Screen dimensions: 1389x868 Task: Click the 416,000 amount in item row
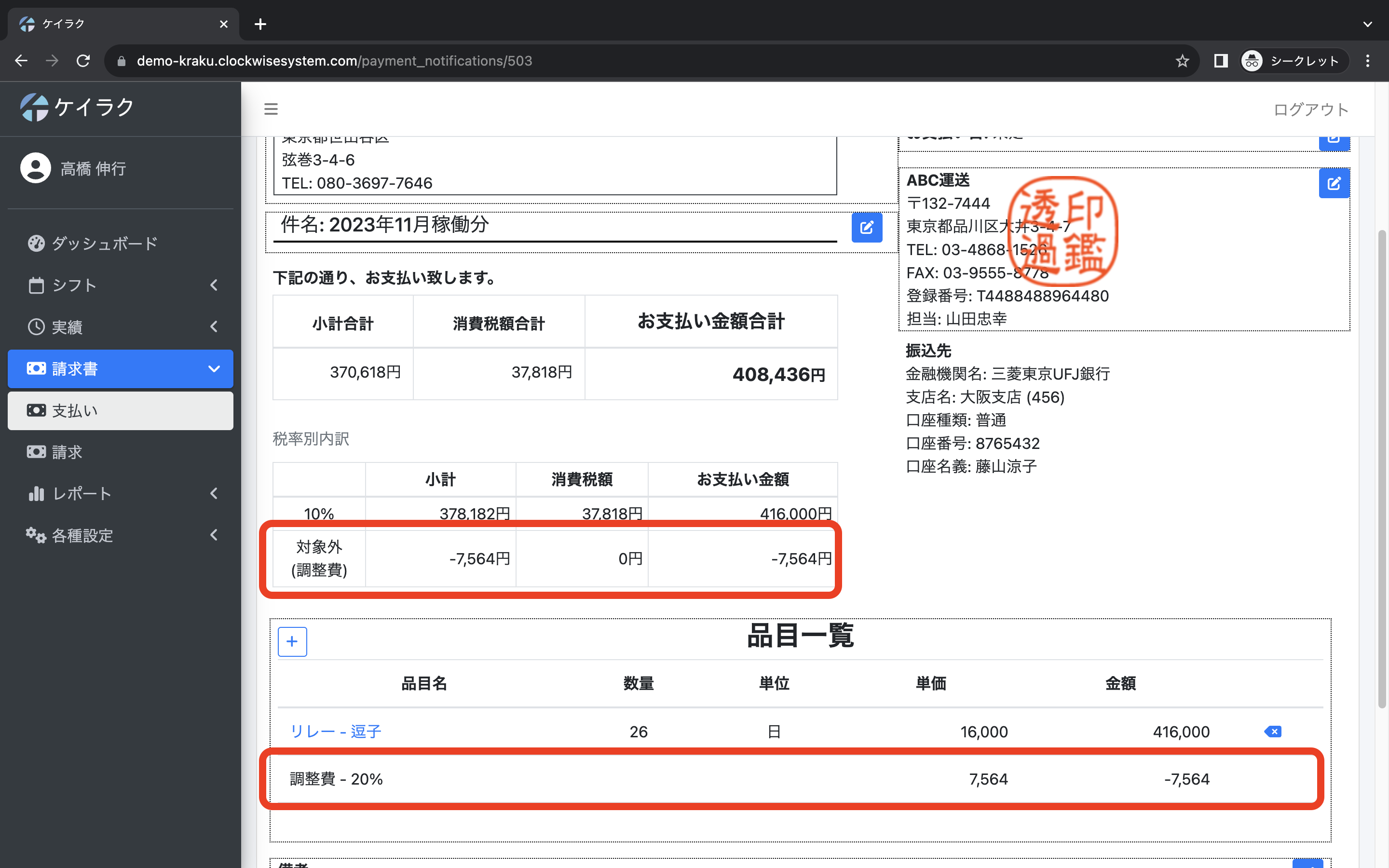pyautogui.click(x=1181, y=732)
